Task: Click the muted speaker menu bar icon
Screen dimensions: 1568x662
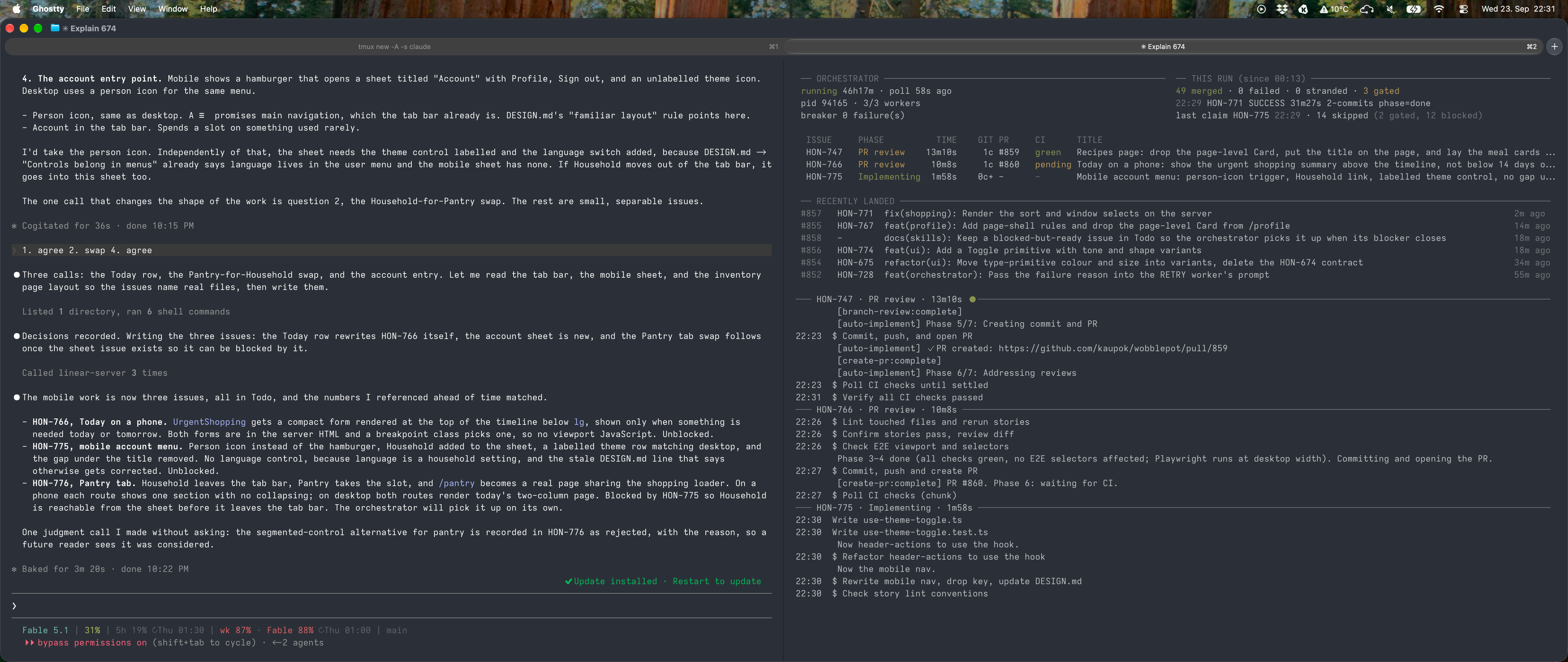Action: [1390, 9]
